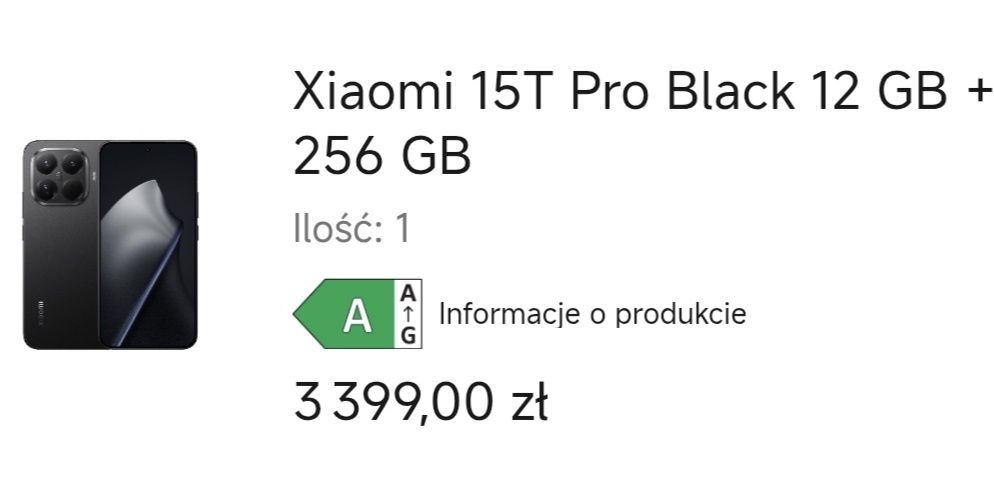Click the quantity number 1
This screenshot has height=501, width=994.
[x=402, y=229]
